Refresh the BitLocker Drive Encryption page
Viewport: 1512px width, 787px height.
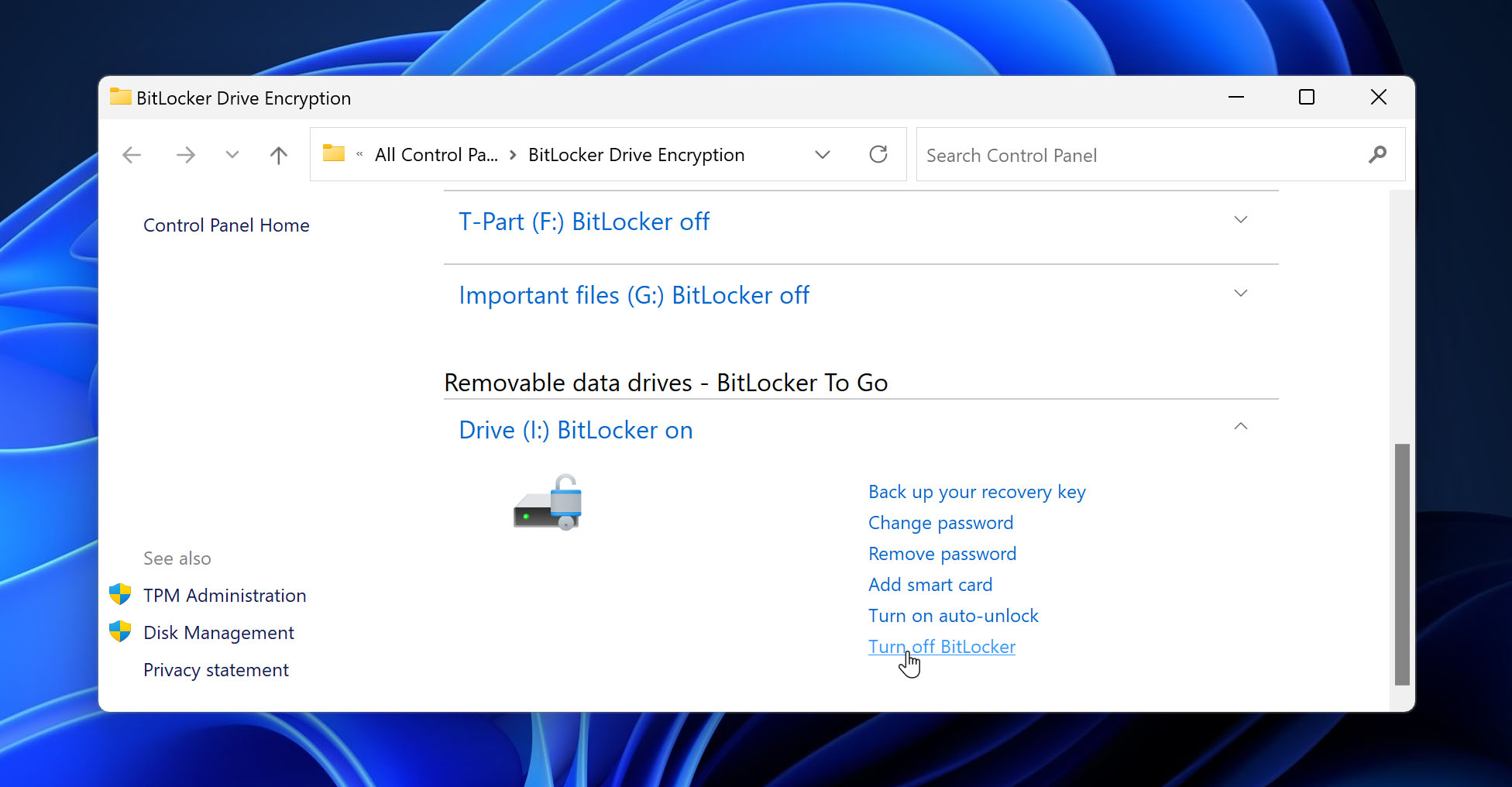878,155
